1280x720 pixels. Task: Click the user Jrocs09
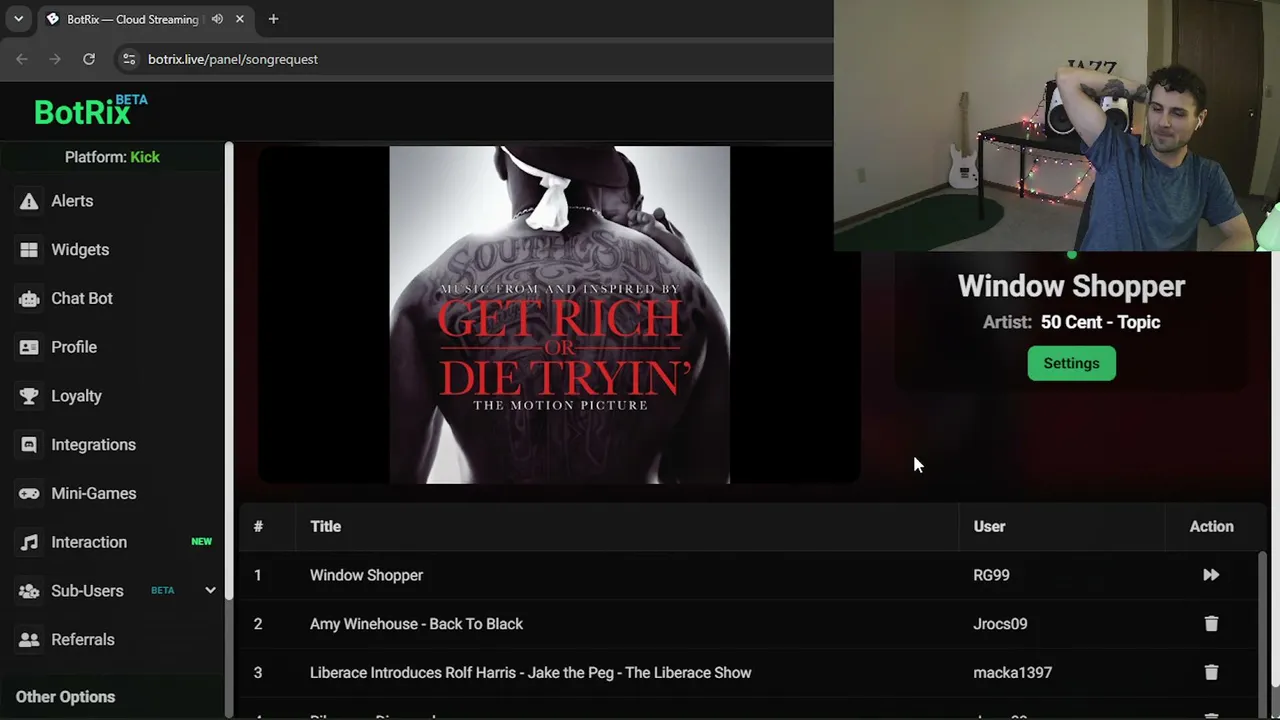1000,624
